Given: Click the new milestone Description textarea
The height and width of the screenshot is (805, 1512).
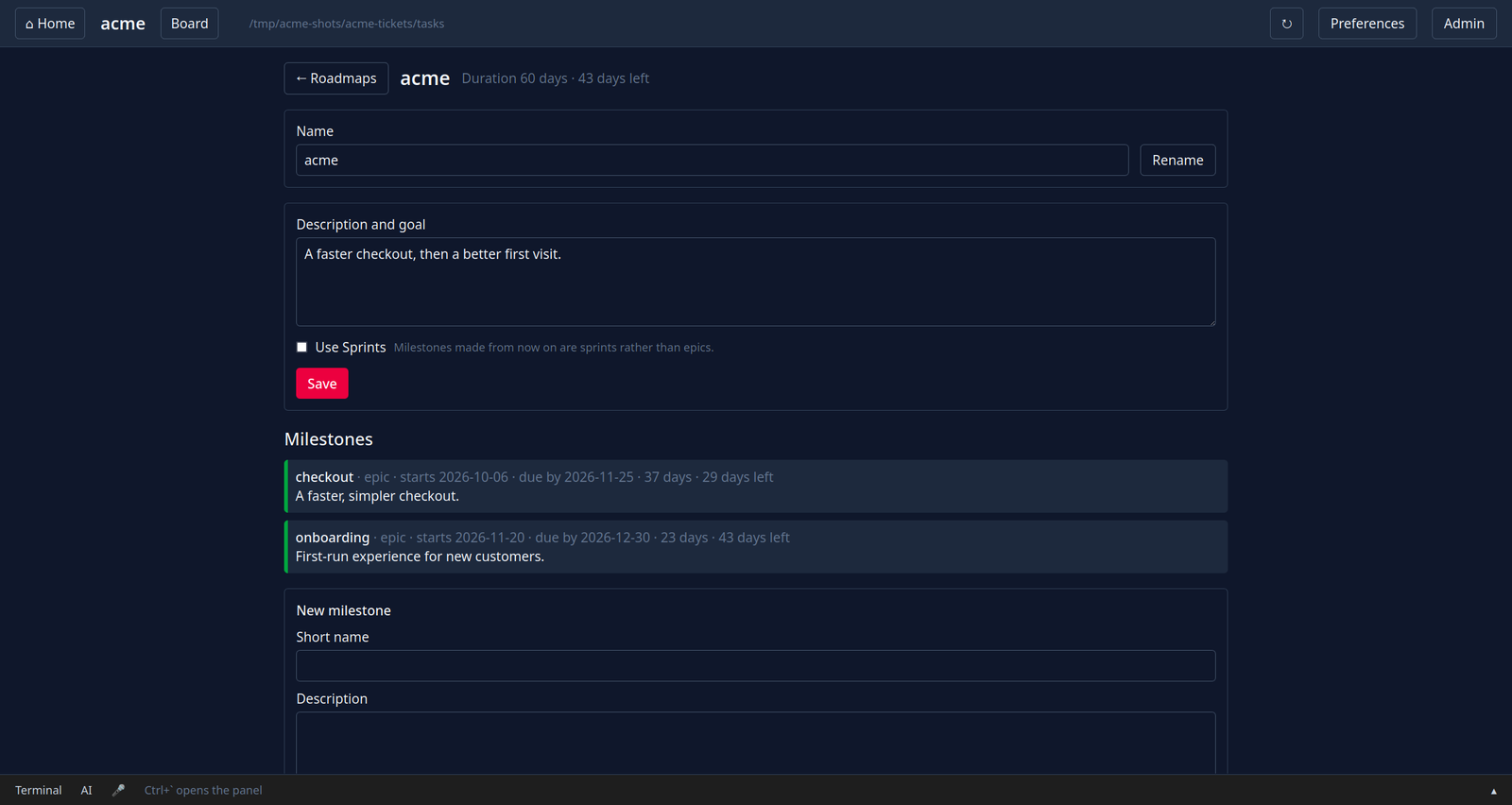Looking at the screenshot, I should click(756, 744).
